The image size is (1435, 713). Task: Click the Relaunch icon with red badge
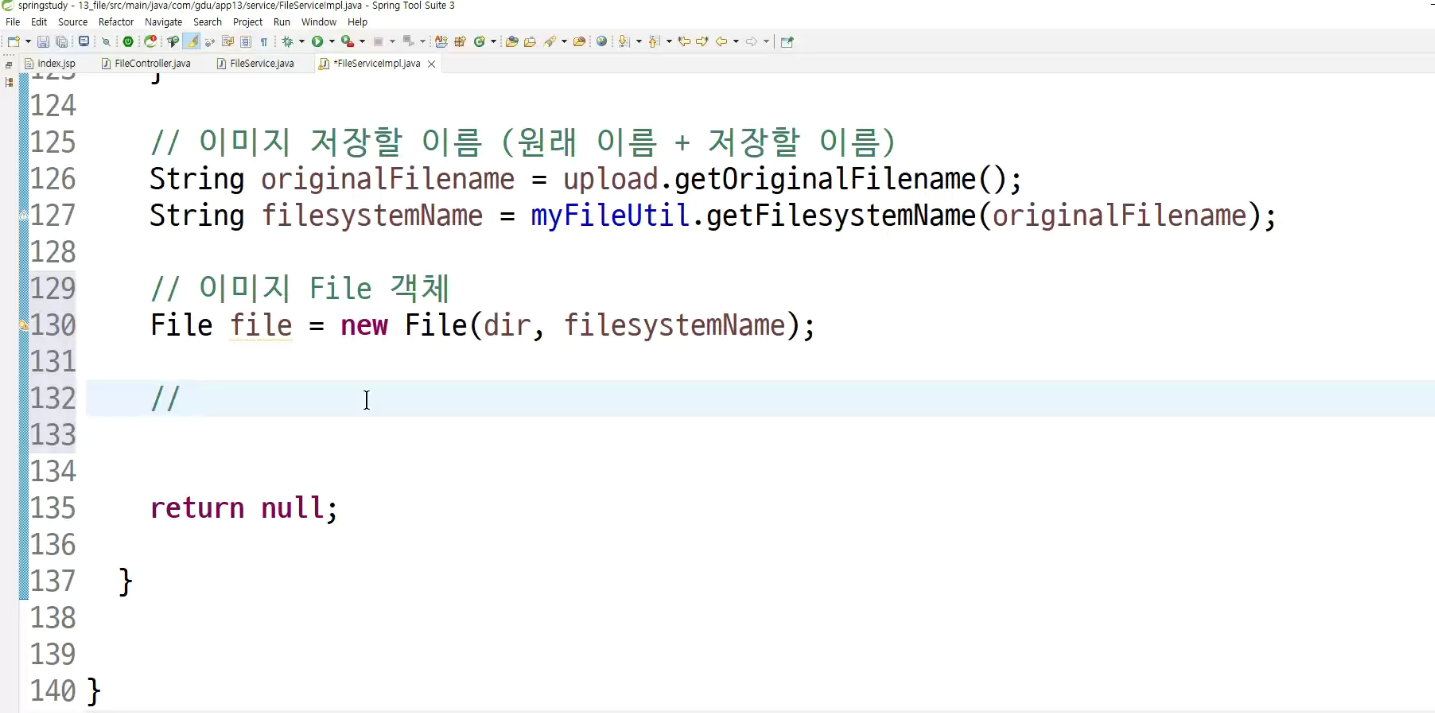(x=150, y=41)
